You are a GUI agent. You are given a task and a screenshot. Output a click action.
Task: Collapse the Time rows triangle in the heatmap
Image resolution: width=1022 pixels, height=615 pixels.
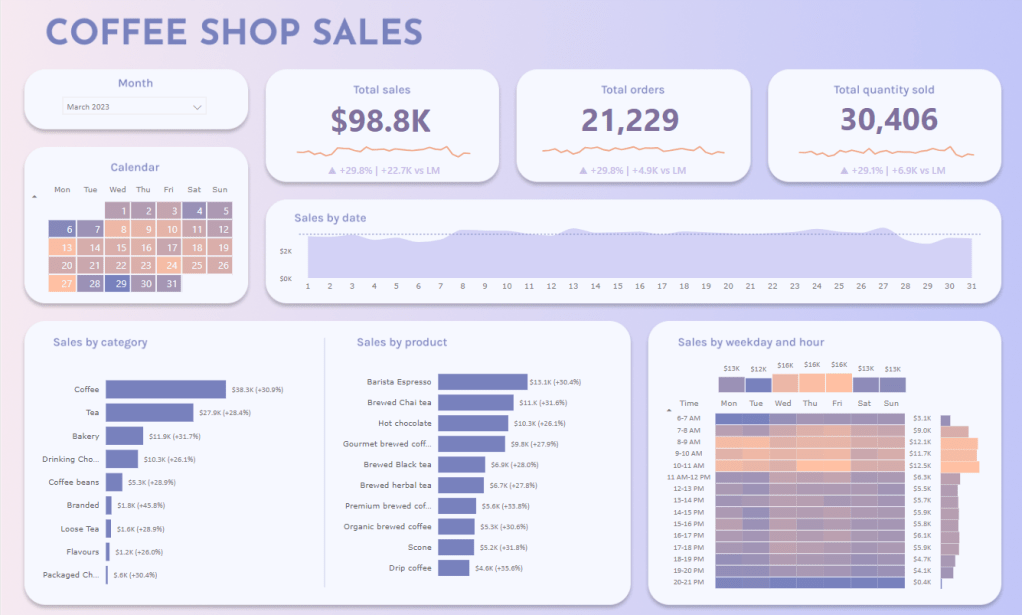coord(668,410)
